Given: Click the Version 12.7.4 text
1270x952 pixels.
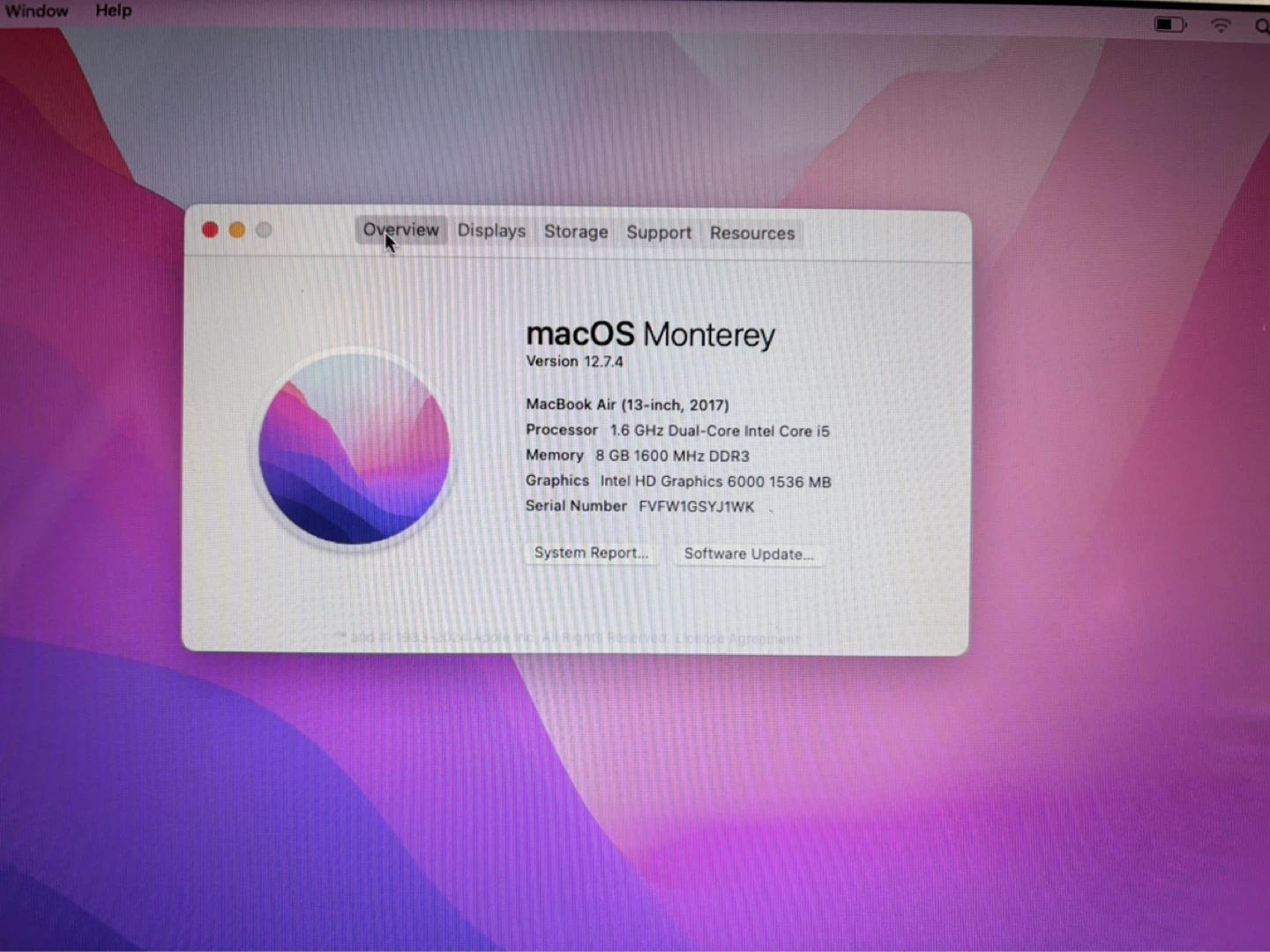Looking at the screenshot, I should tap(574, 361).
